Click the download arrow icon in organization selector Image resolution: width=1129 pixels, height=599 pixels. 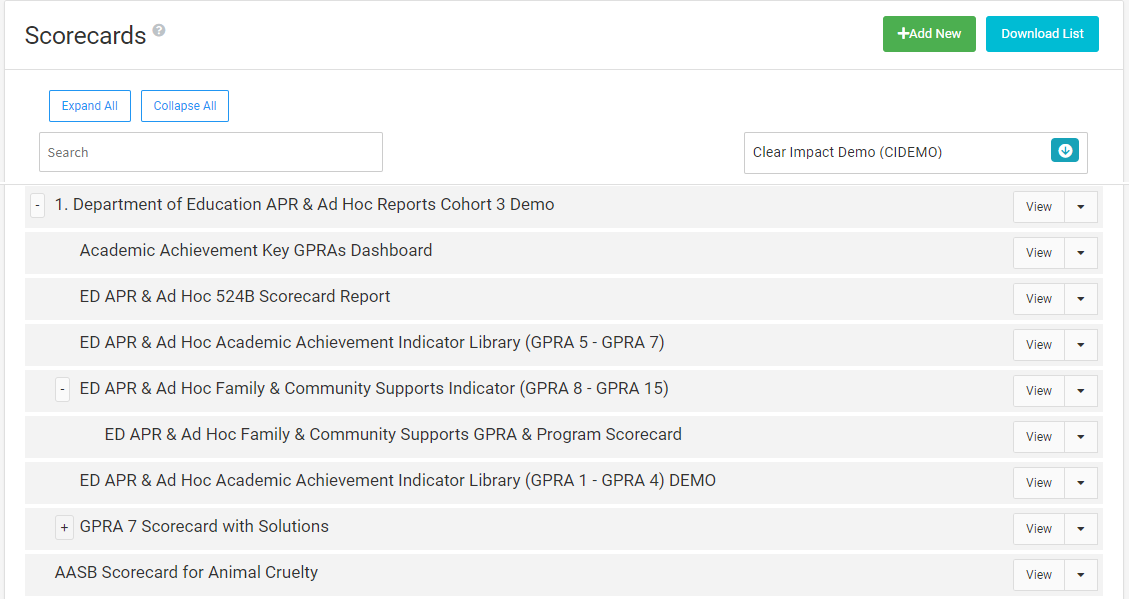[x=1065, y=150]
